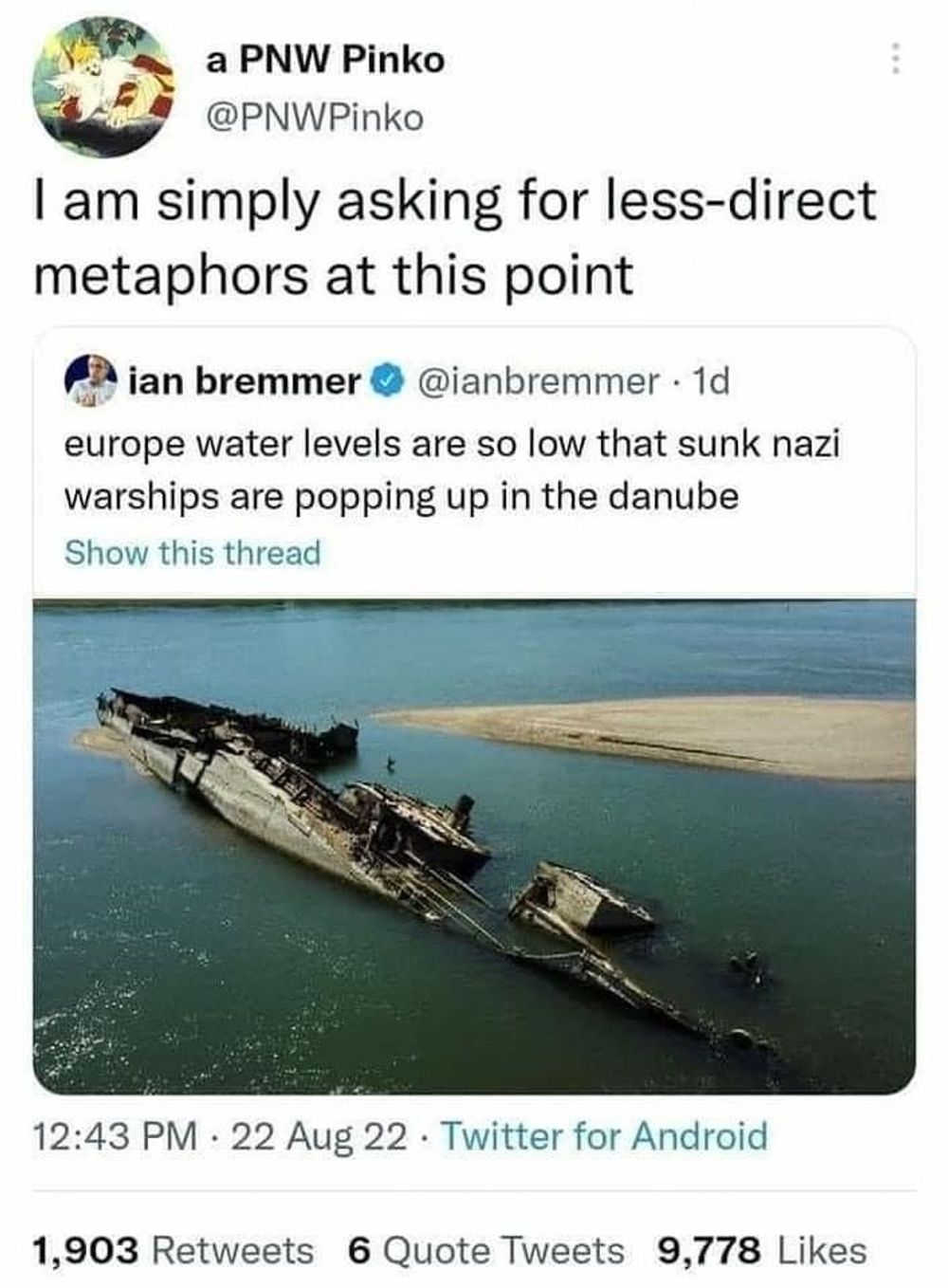948x1288 pixels.
Task: View the 9,778 Likes list
Action: click(x=762, y=1251)
